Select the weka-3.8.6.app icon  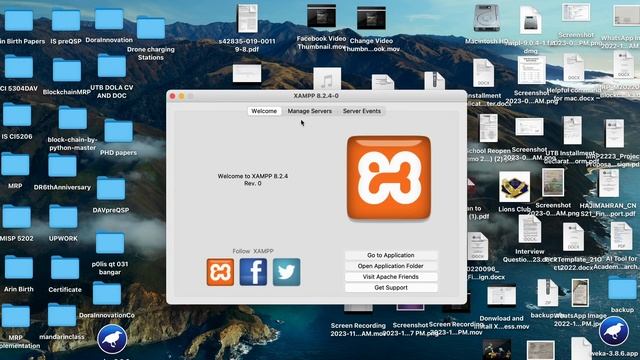tap(613, 331)
